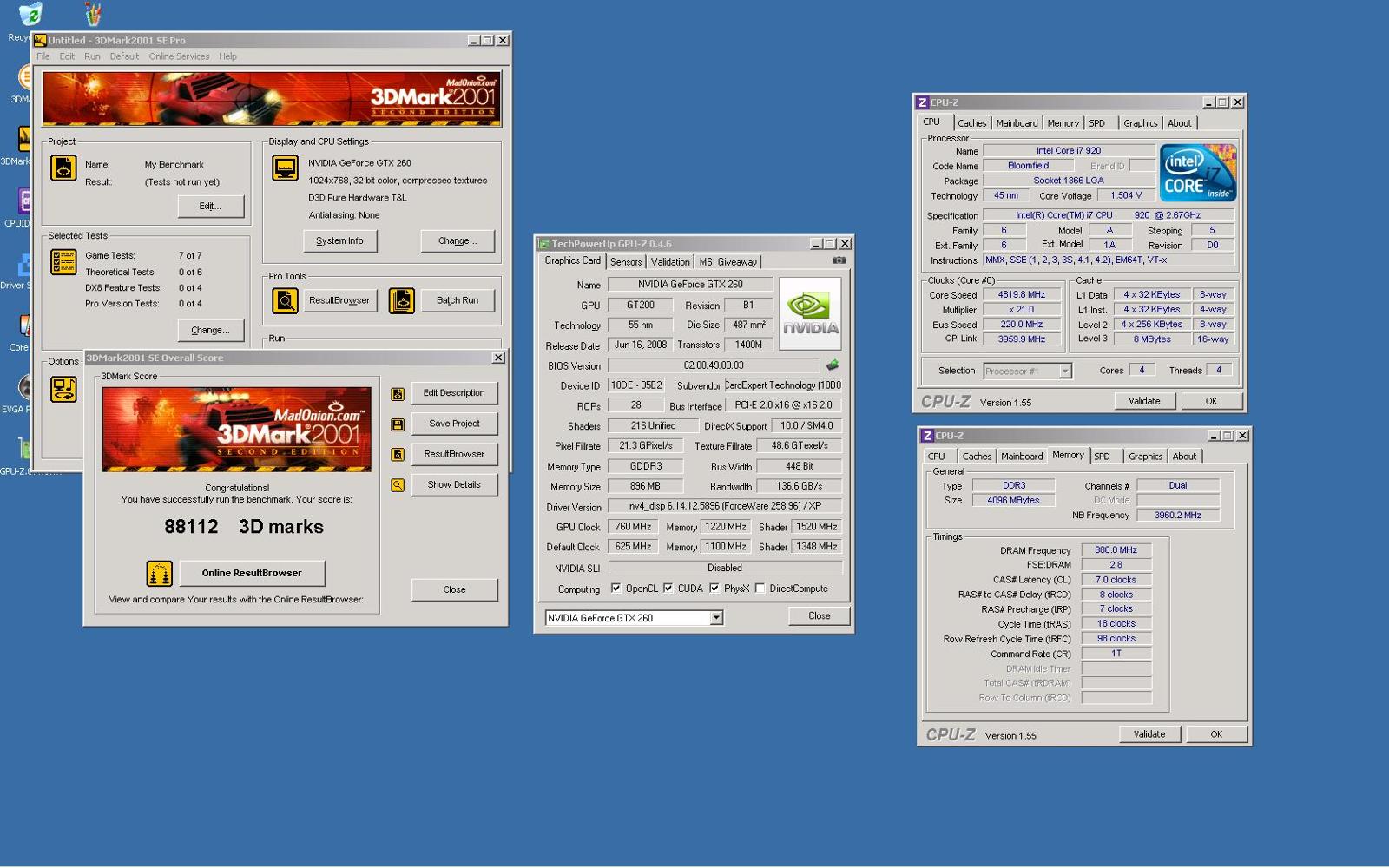Click the Batch Run icon in Pro Tools
Viewport: 1389px width, 868px height.
point(401,300)
